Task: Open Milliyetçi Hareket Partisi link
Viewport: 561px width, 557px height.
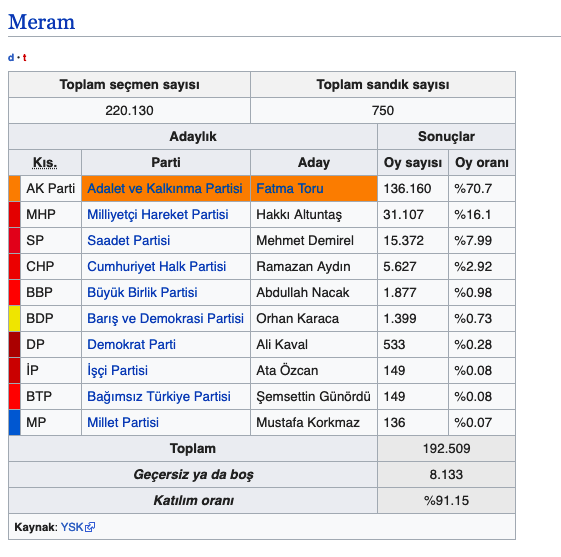Action: coord(158,215)
